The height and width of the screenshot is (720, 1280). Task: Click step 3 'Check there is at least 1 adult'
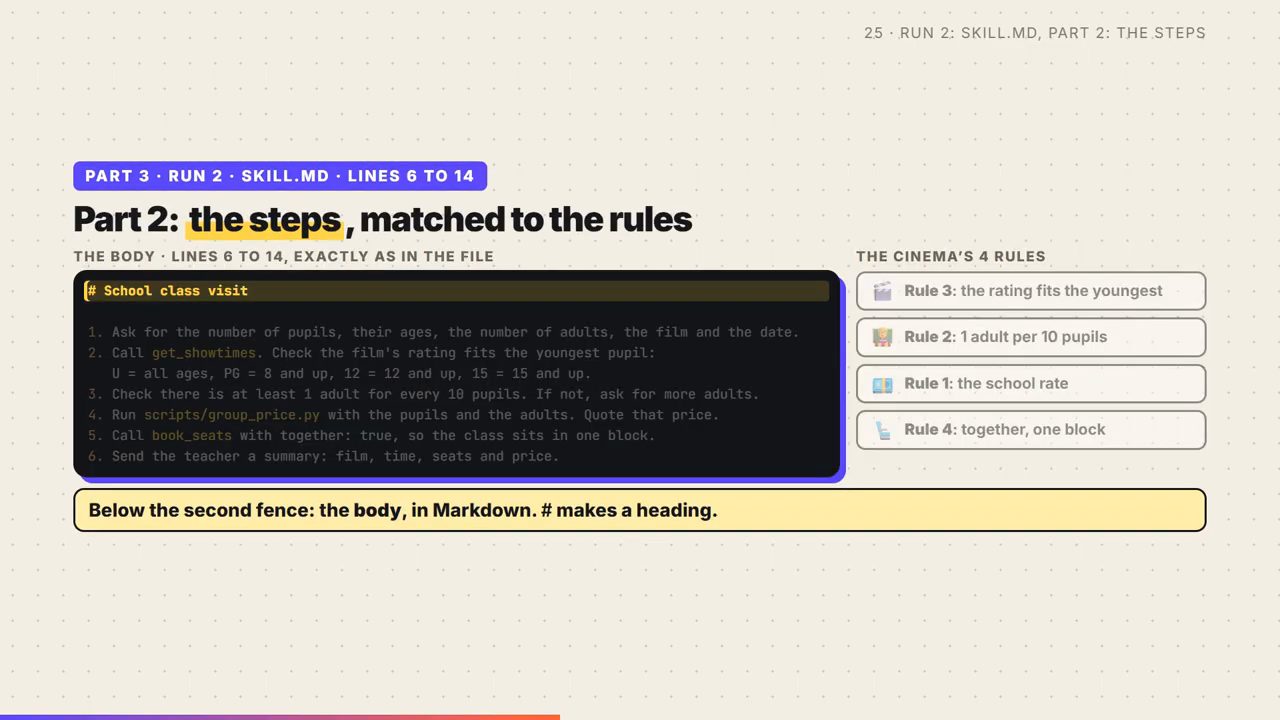pos(423,394)
